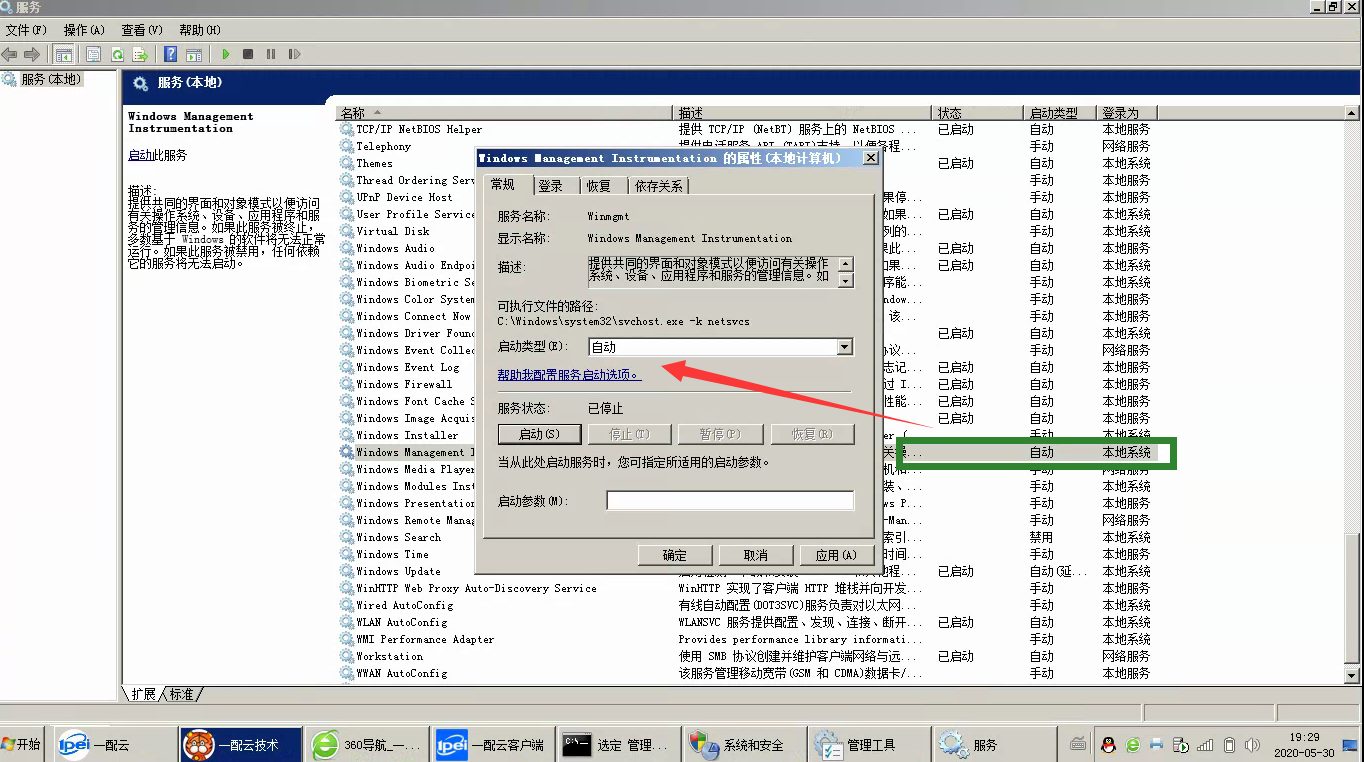The width and height of the screenshot is (1364, 762).
Task: Sort by the 描述 column header
Action: (x=803, y=113)
